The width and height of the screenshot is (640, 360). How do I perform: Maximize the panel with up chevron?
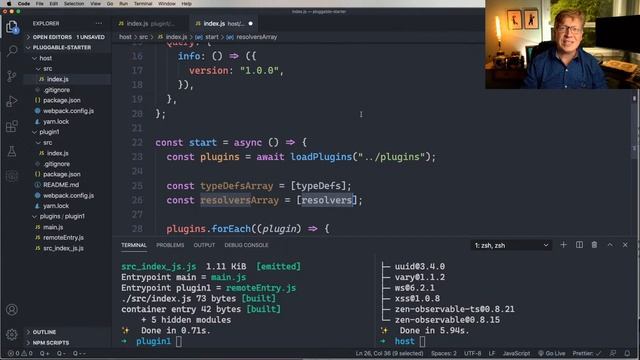[610, 245]
